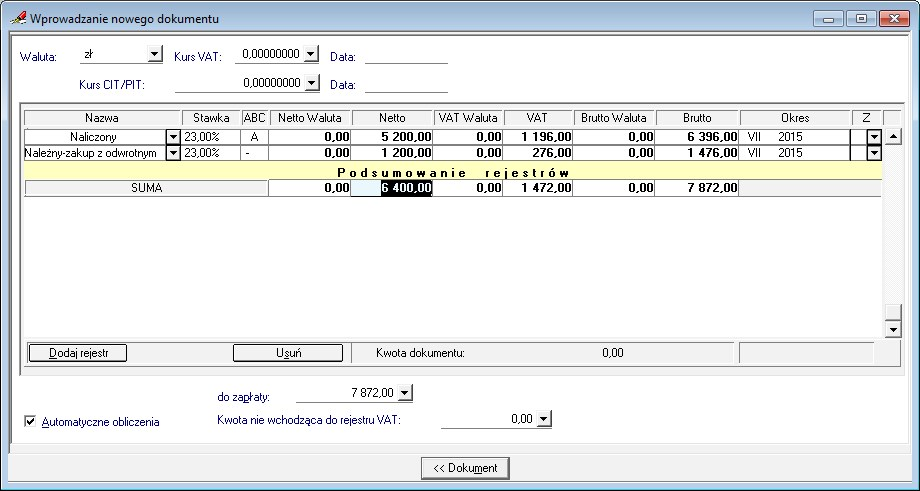The image size is (920, 491).
Task: Click the << Dokument button
Action: coord(466,468)
